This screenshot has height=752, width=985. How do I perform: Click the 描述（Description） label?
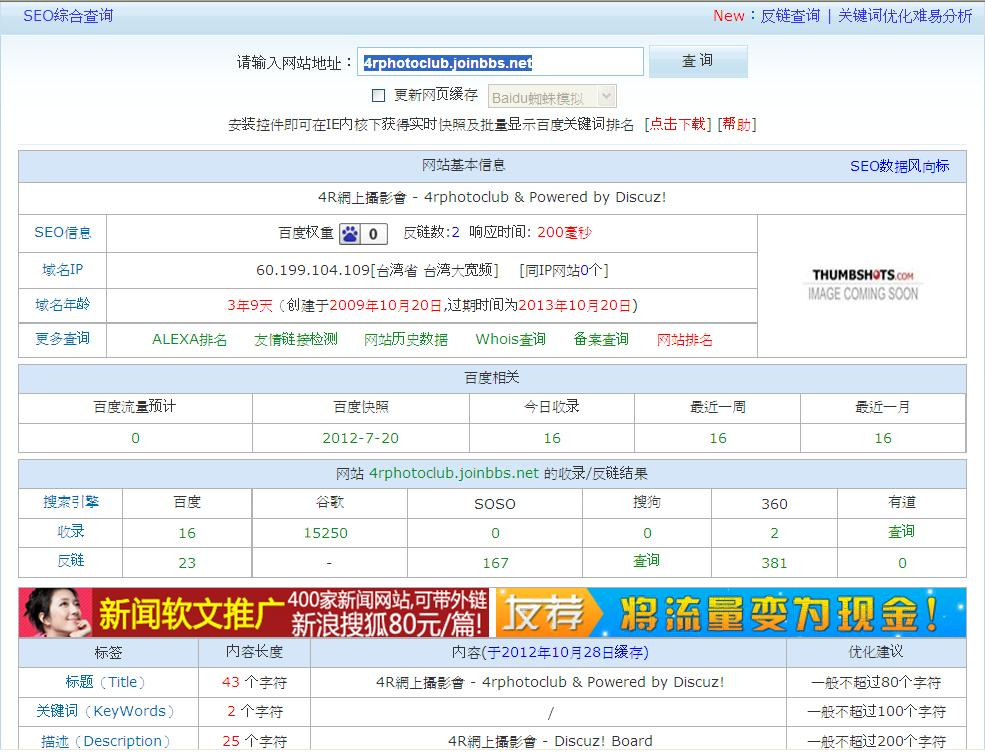(x=106, y=741)
